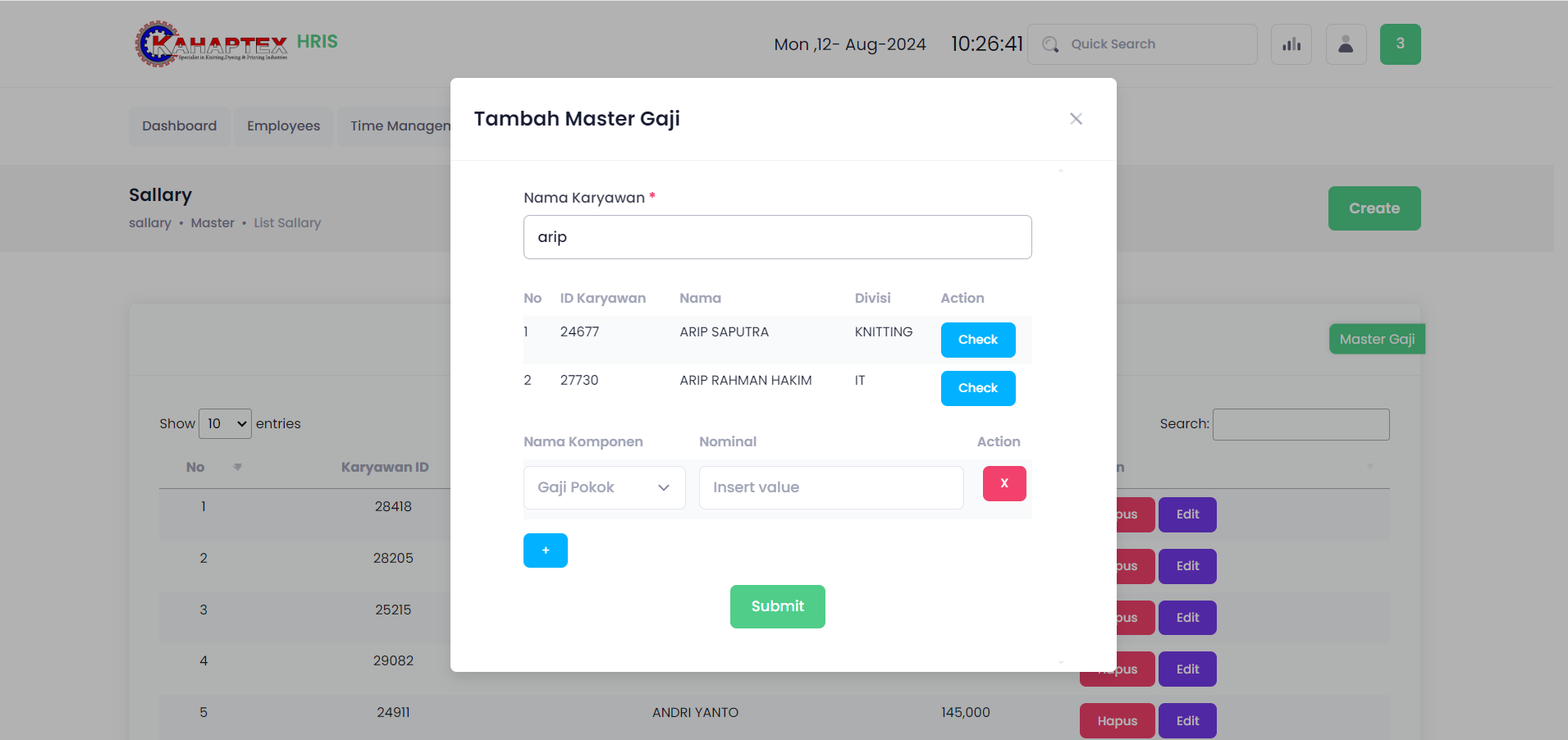This screenshot has width=1568, height=740.
Task: Open the Dashboard tab
Action: (180, 126)
